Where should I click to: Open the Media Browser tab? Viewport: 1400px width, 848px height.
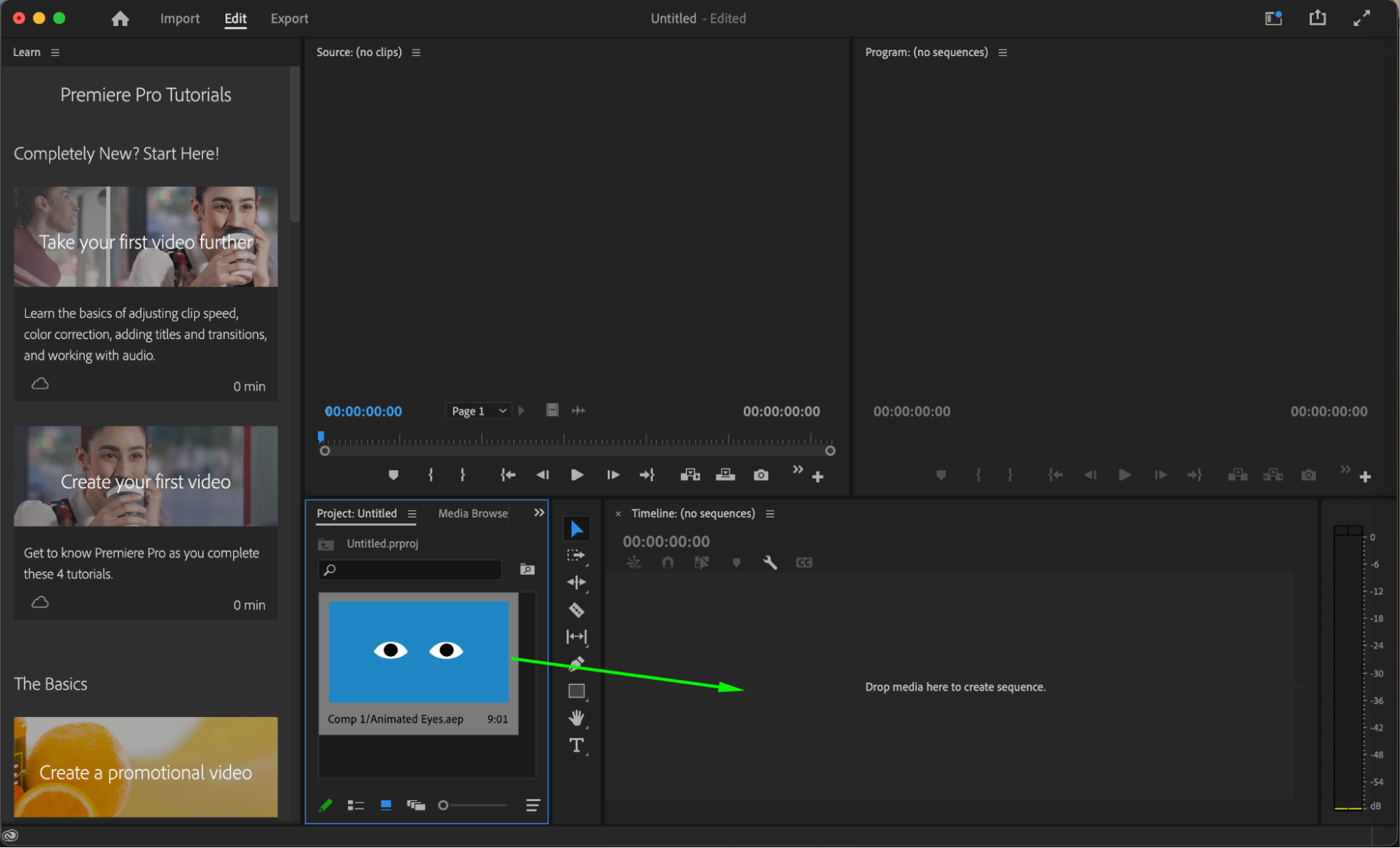[473, 513]
